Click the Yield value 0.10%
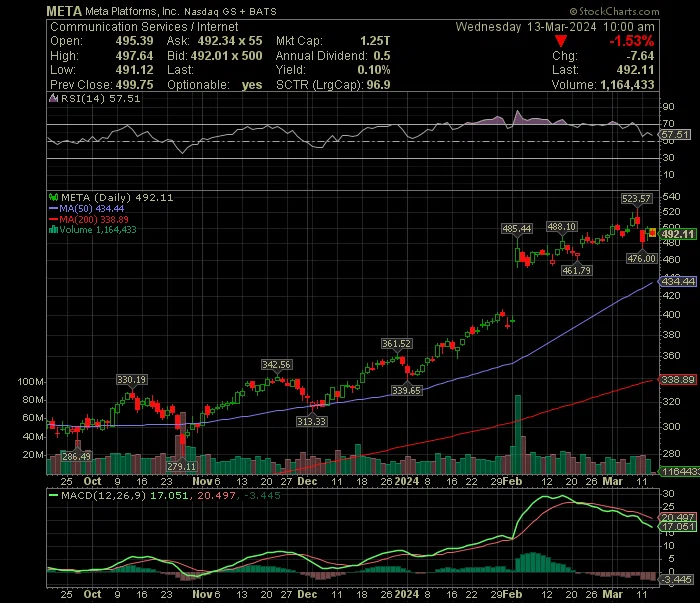 click(374, 70)
